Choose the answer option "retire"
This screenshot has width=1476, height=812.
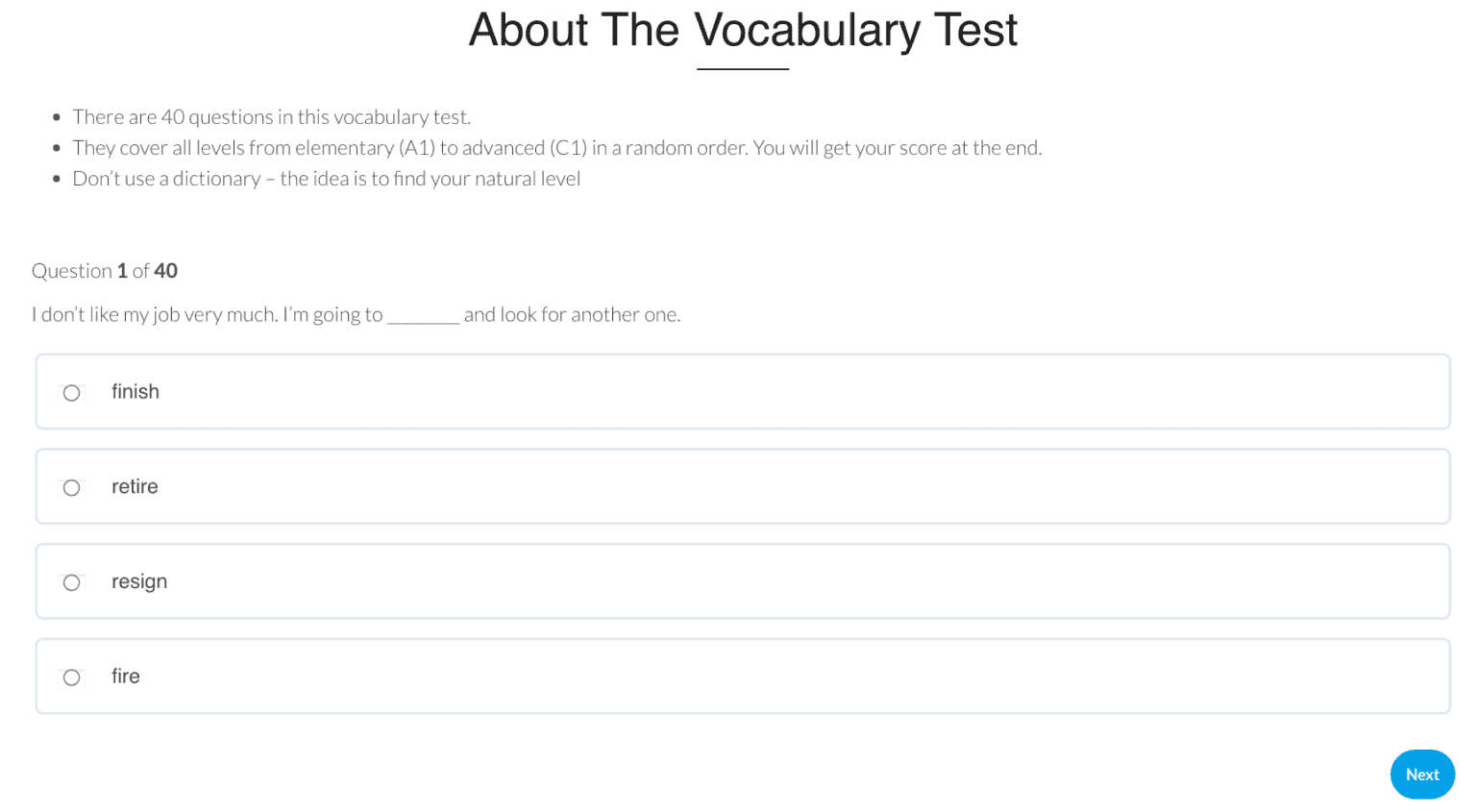click(x=135, y=486)
